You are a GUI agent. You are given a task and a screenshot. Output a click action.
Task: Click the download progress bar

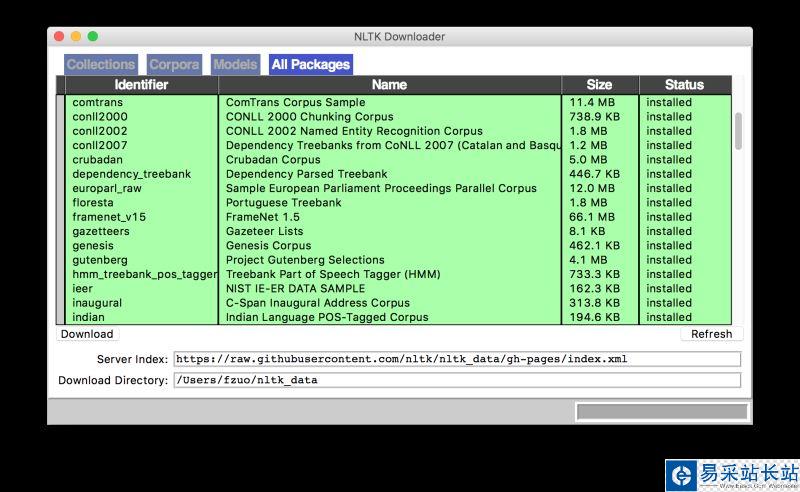click(x=662, y=411)
